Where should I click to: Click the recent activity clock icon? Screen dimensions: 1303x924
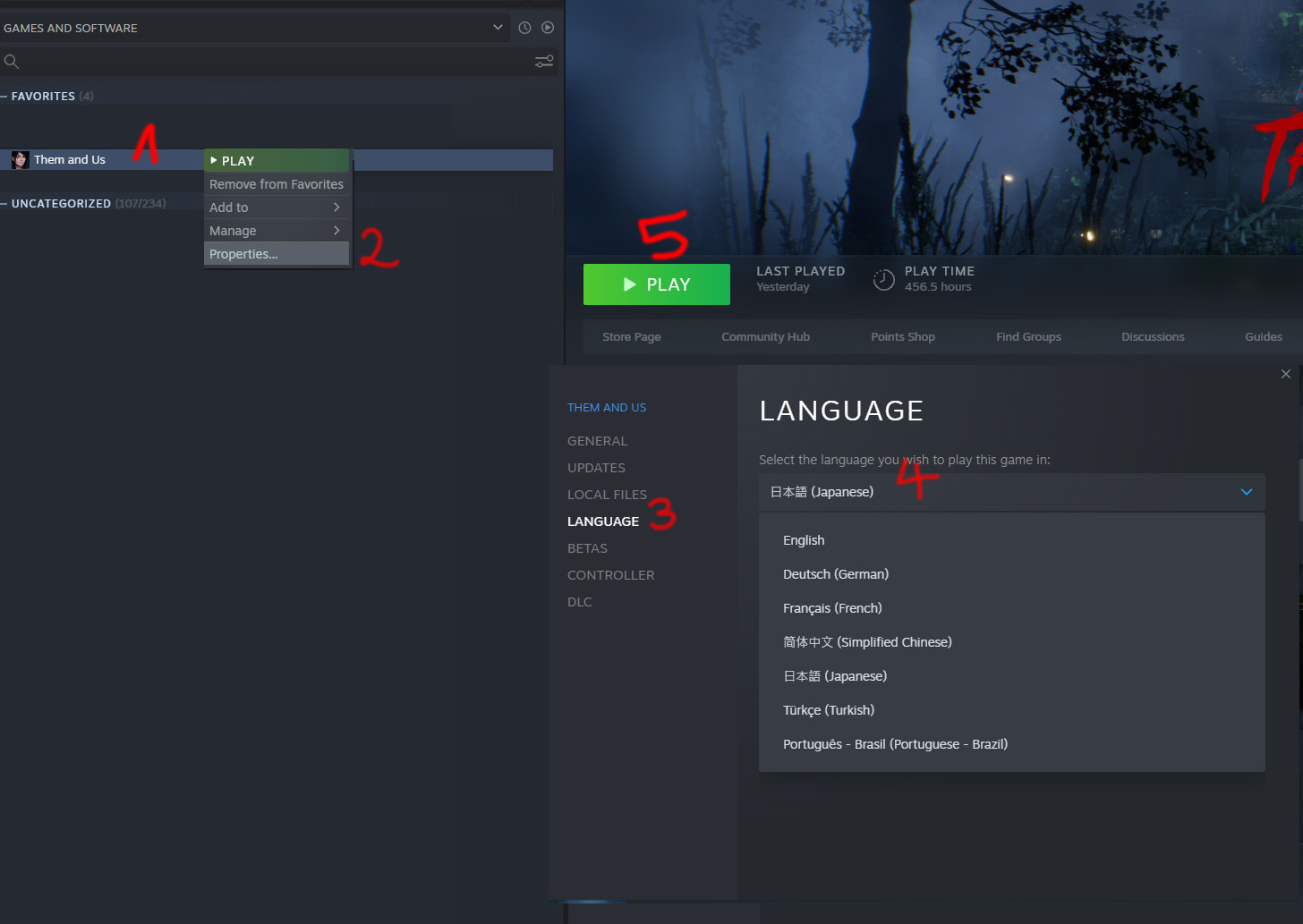[x=524, y=28]
